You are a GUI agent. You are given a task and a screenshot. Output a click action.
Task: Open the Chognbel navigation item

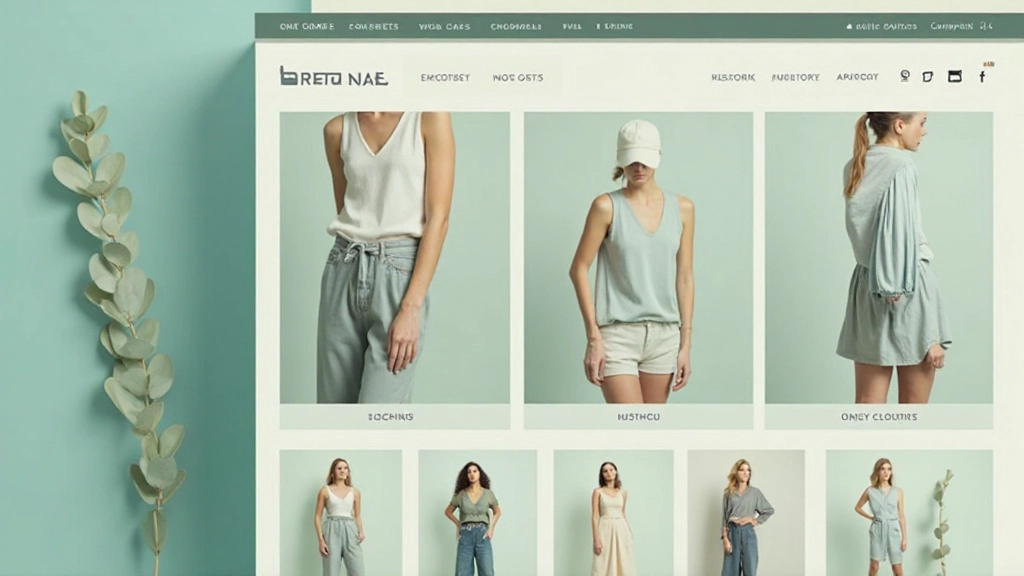click(517, 26)
